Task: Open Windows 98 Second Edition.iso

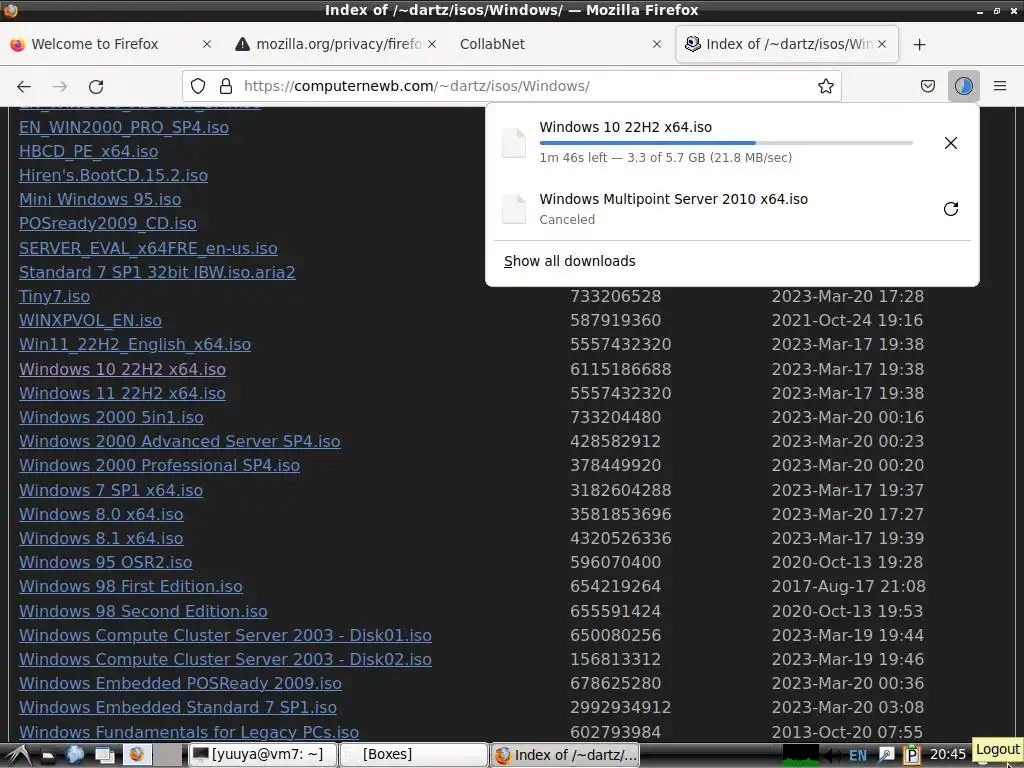Action: pyautogui.click(x=143, y=612)
